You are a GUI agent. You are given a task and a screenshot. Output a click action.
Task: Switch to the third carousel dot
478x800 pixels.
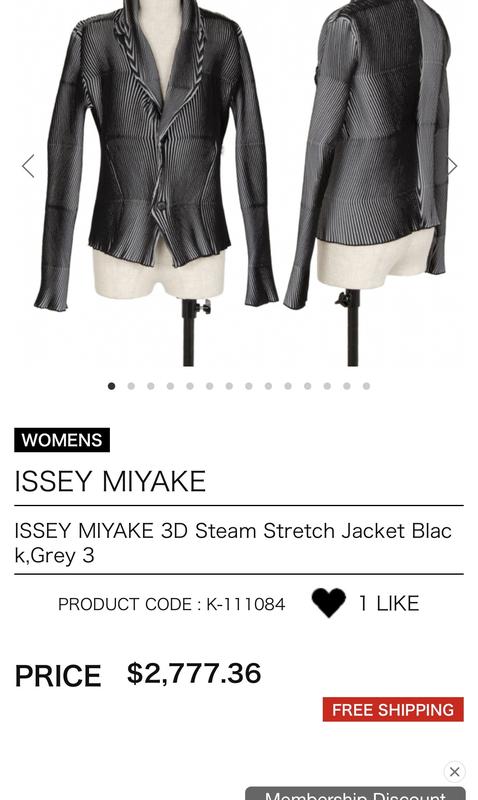click(150, 386)
